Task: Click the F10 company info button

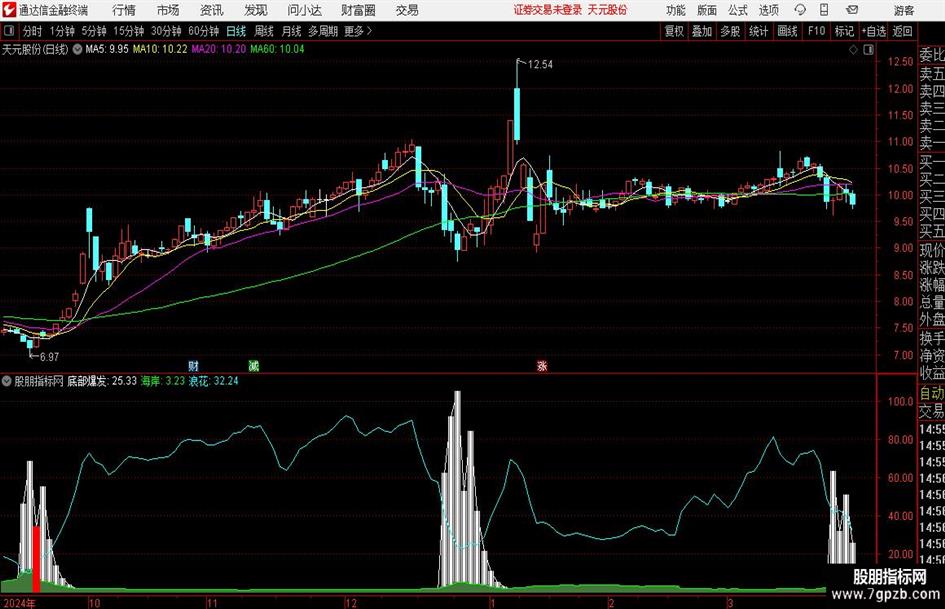Action: [x=816, y=31]
